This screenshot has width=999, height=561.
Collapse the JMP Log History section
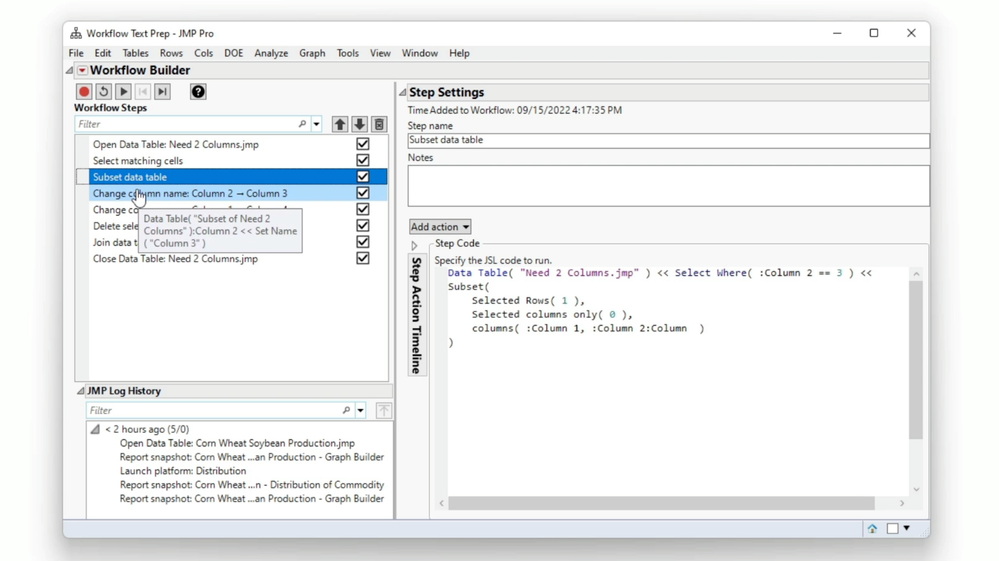coord(81,391)
